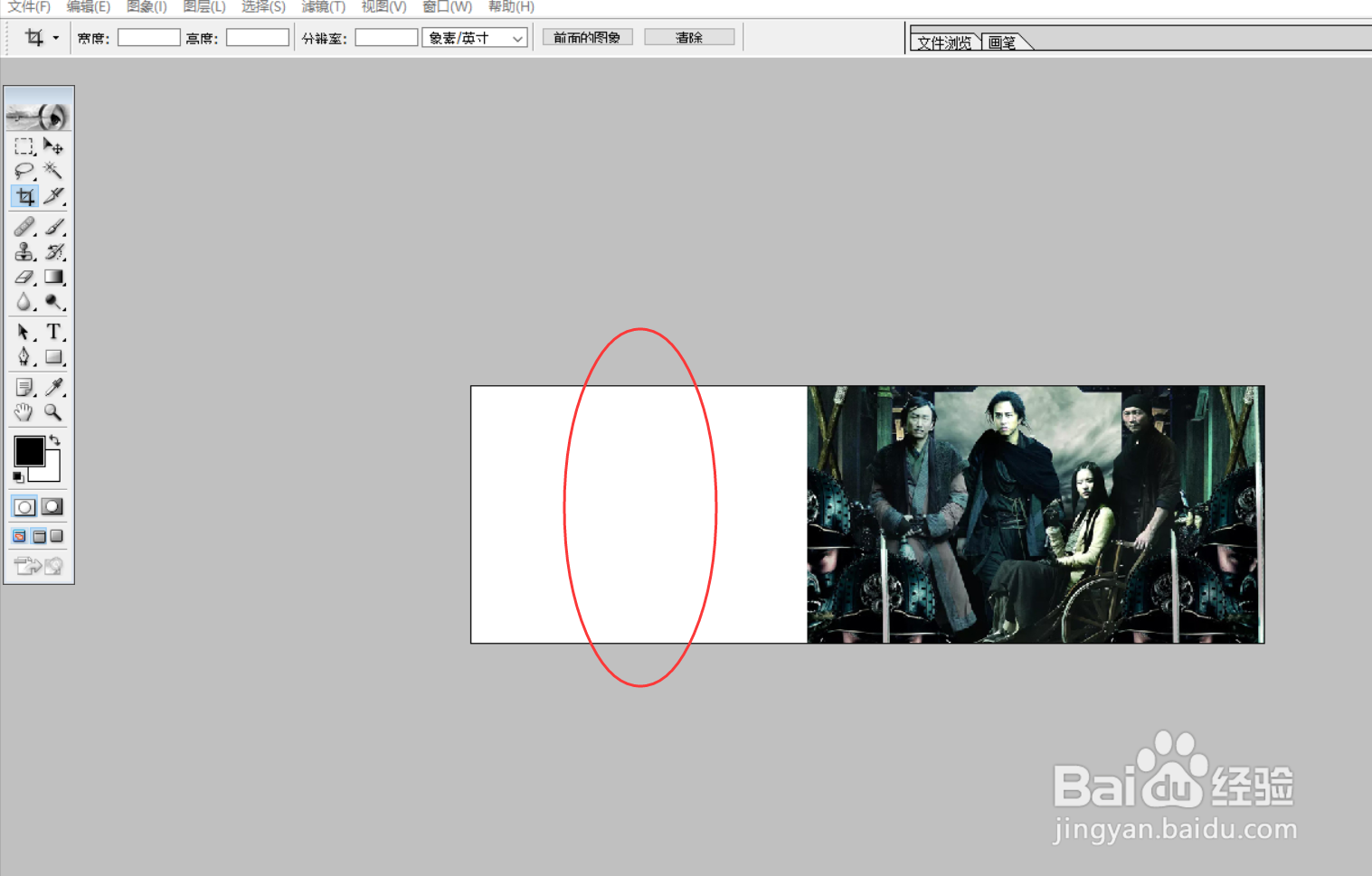Screen dimensions: 1372x876
Task: Click the 高度 height input field
Action: point(258,38)
